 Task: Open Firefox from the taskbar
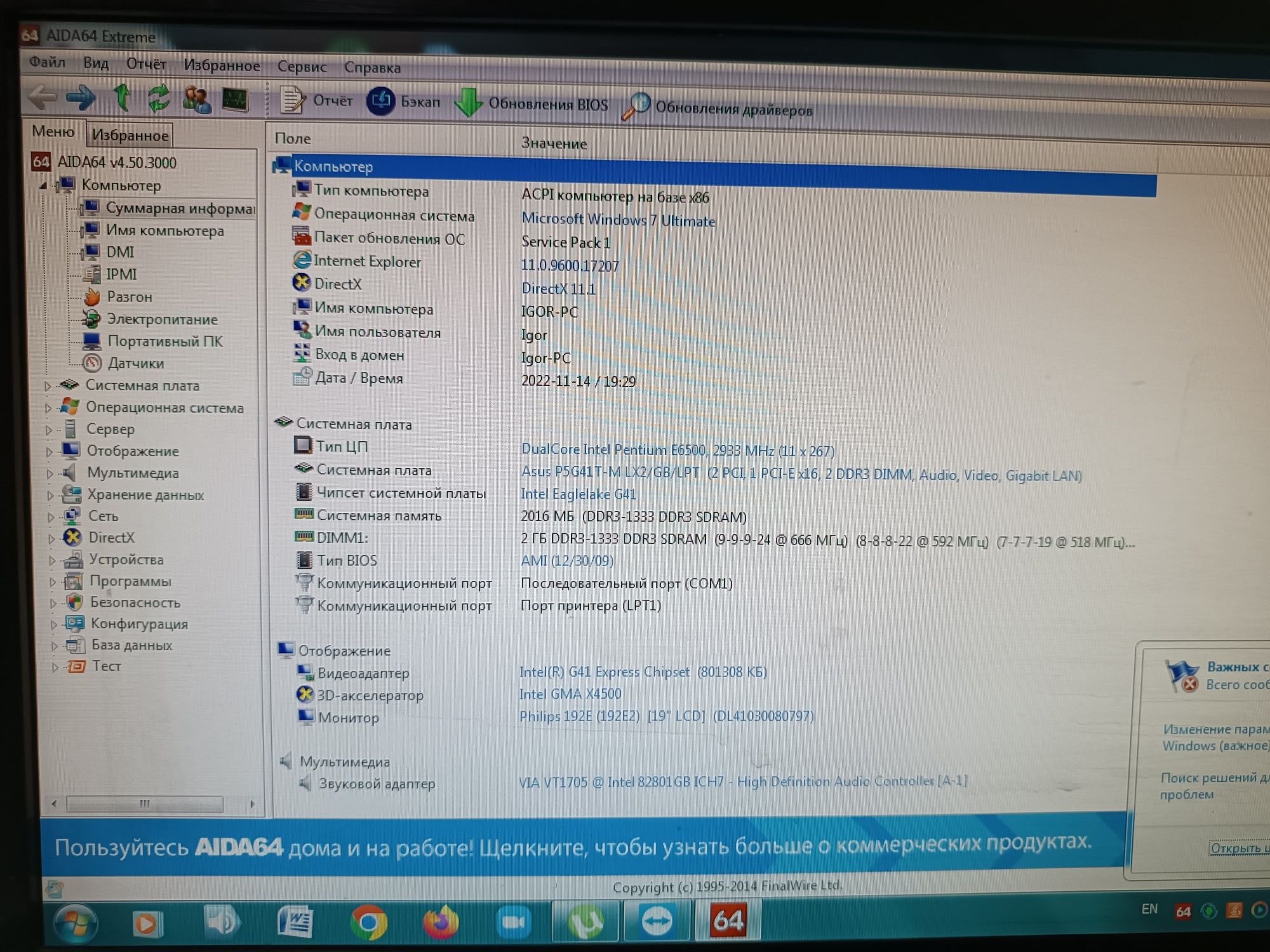(441, 922)
